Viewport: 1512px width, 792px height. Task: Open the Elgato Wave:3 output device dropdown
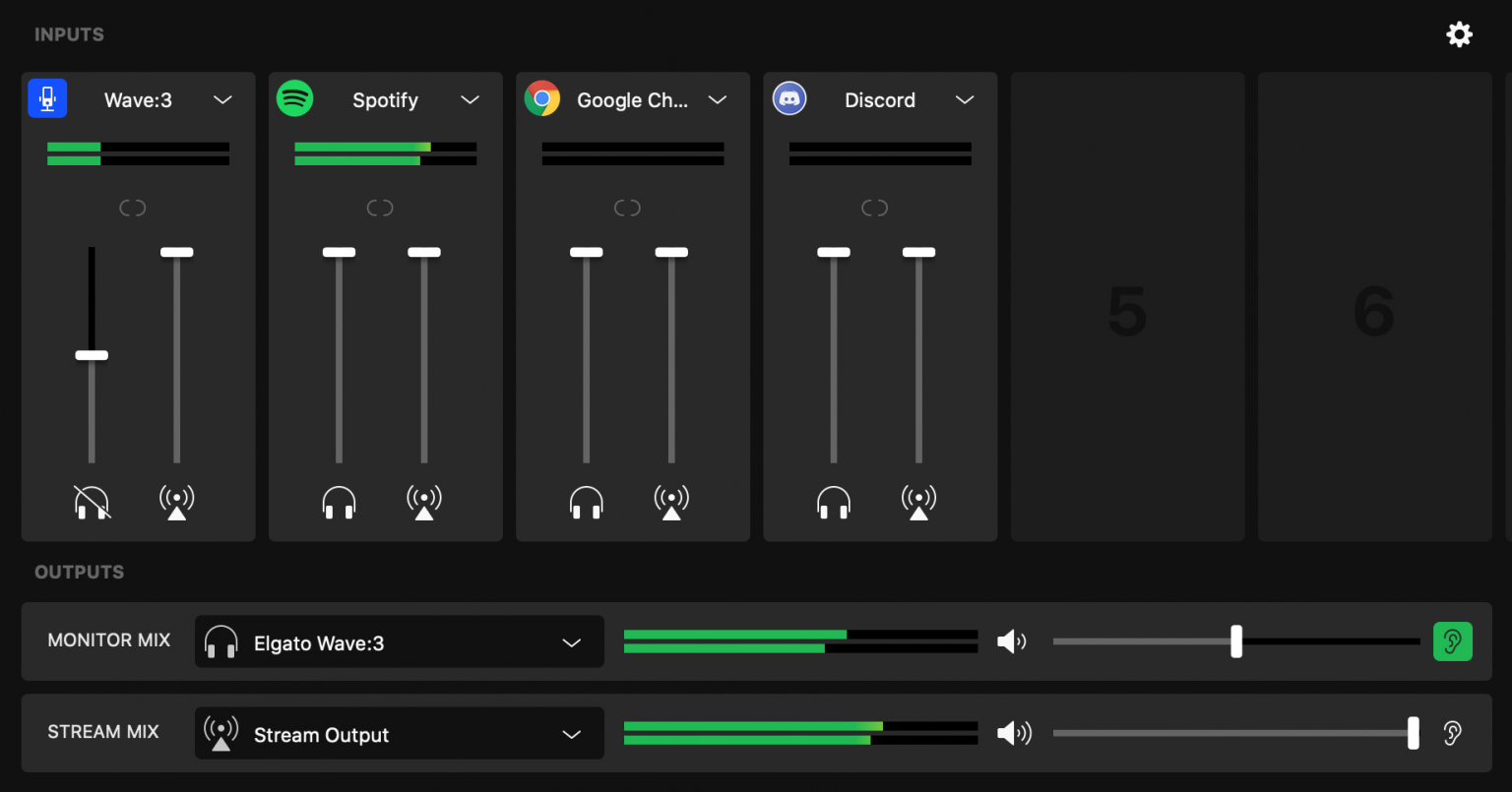click(571, 641)
